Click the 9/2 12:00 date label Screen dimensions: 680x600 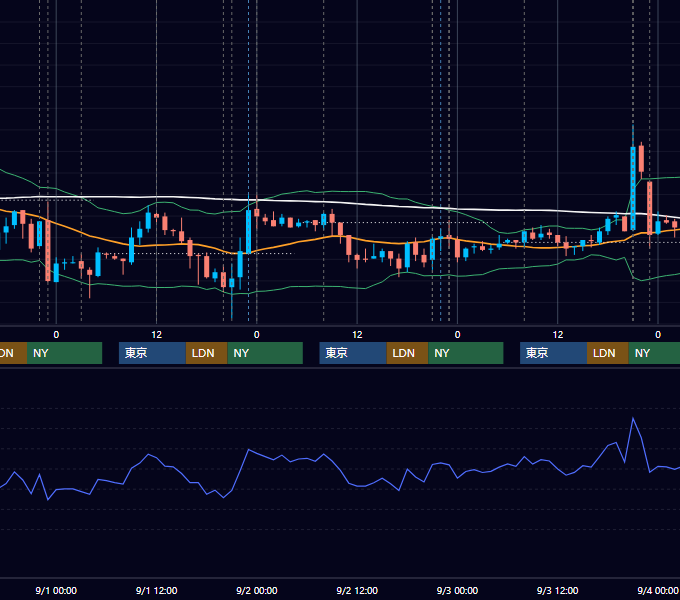tap(357, 590)
